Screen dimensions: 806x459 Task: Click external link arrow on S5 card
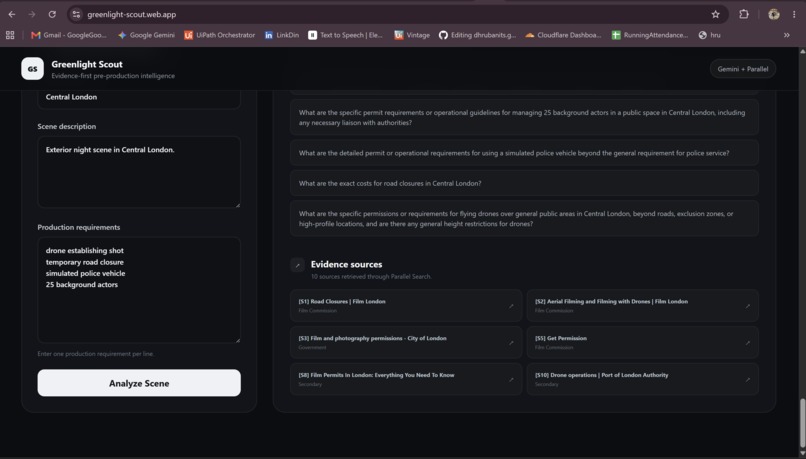click(747, 343)
